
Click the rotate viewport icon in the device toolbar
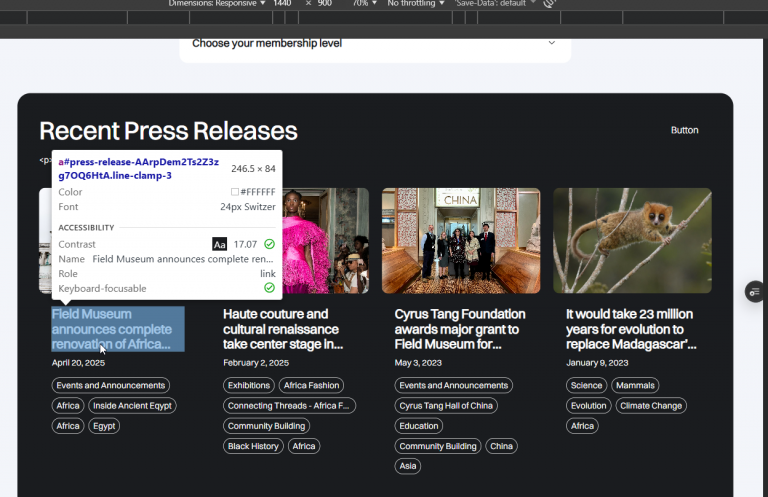(550, 3)
